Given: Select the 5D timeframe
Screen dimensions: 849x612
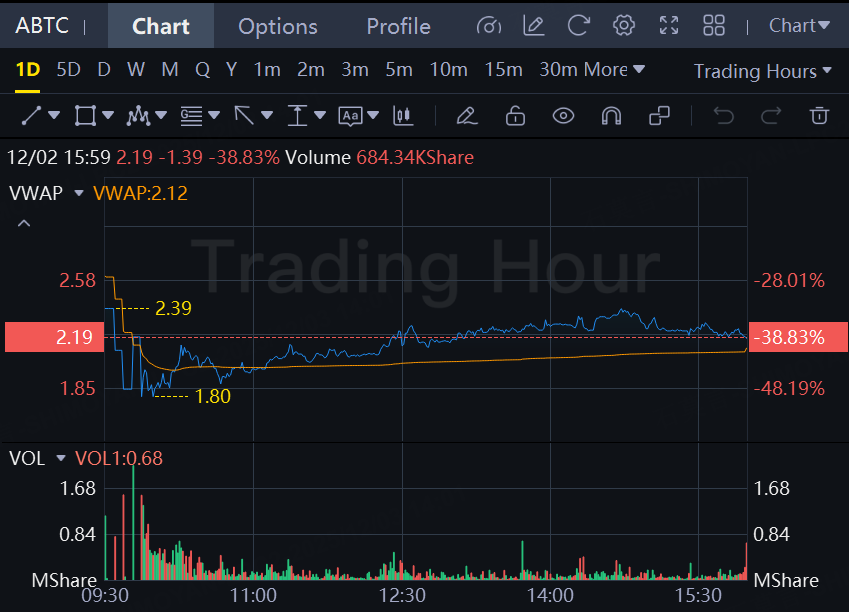Looking at the screenshot, I should tap(68, 70).
